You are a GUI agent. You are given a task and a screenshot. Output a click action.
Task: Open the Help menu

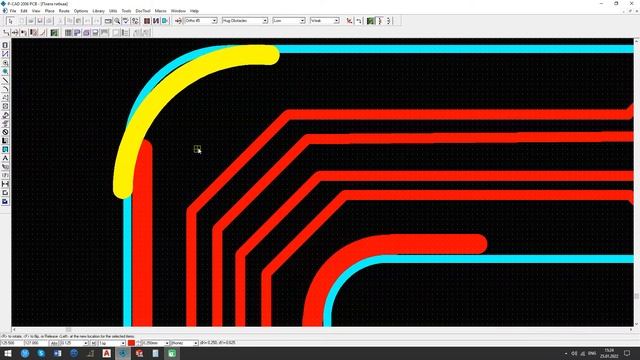tap(194, 11)
